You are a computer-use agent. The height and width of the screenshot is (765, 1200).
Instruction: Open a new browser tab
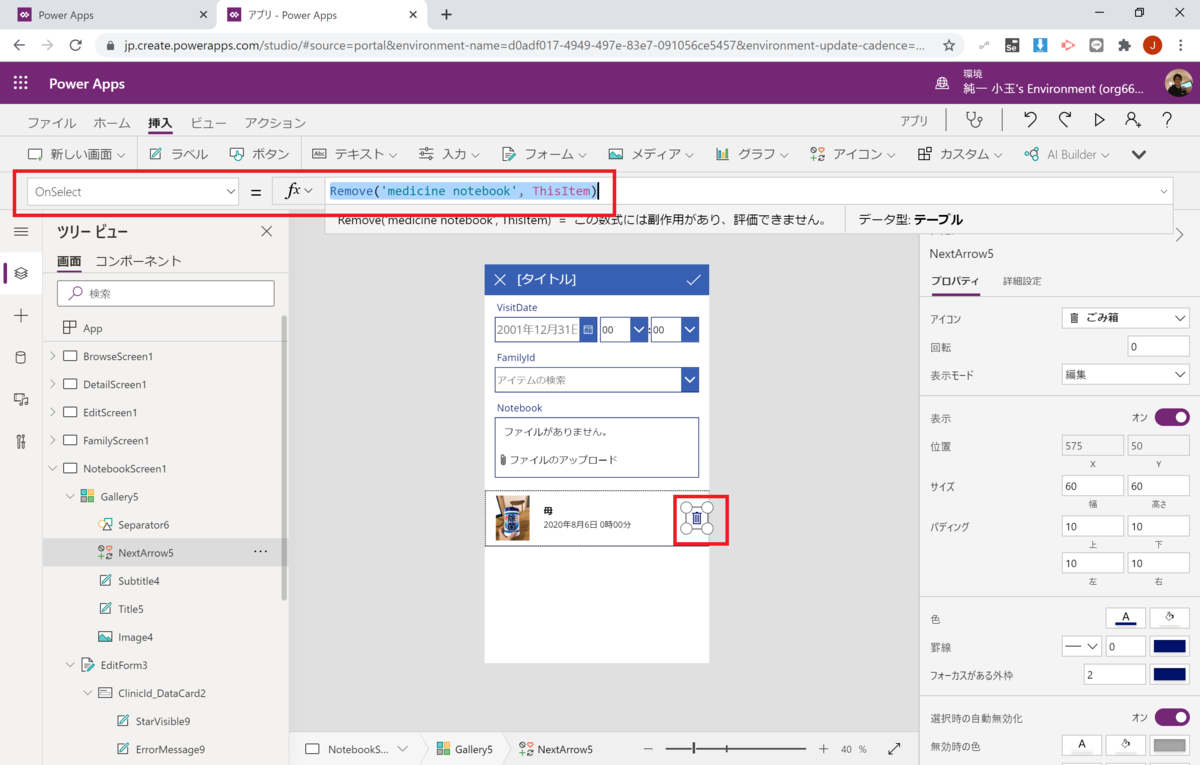pos(446,15)
